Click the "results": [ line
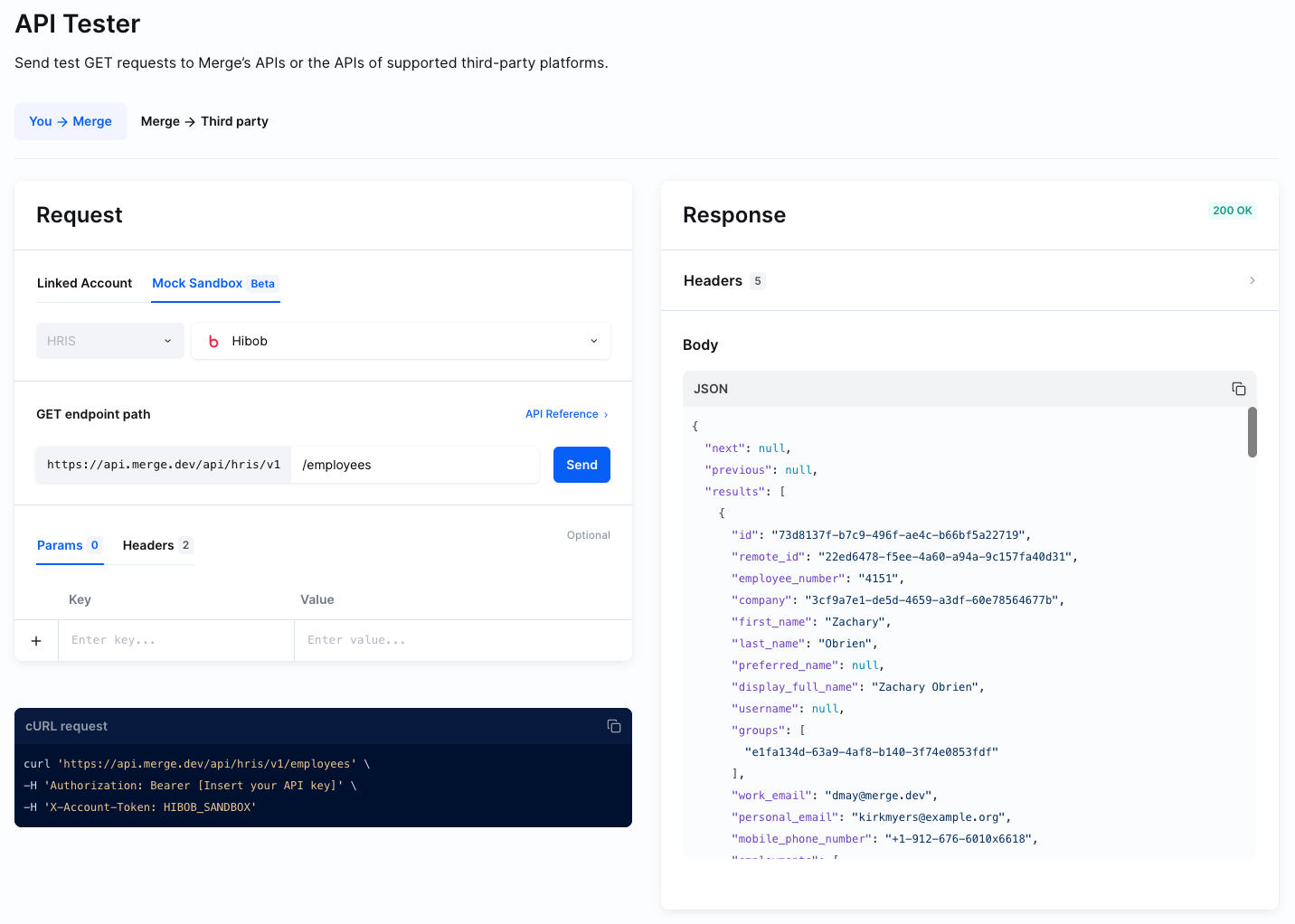 [x=745, y=492]
